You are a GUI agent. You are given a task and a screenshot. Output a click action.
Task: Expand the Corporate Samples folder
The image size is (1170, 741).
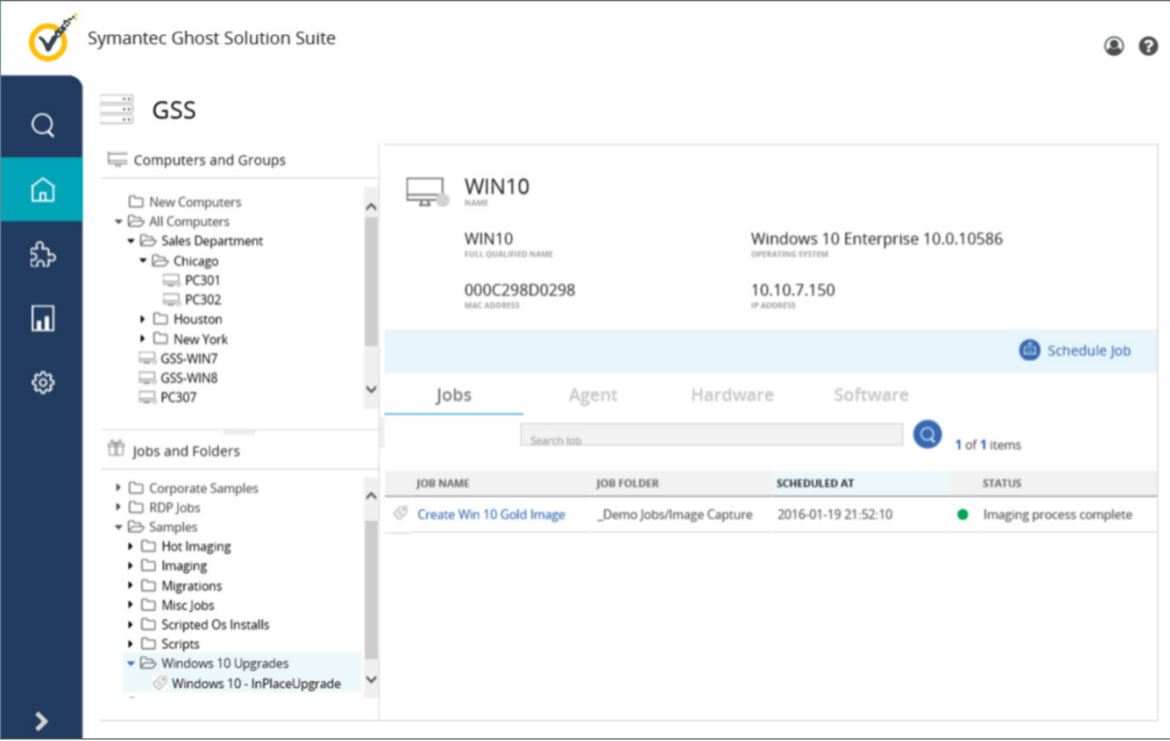pos(118,488)
